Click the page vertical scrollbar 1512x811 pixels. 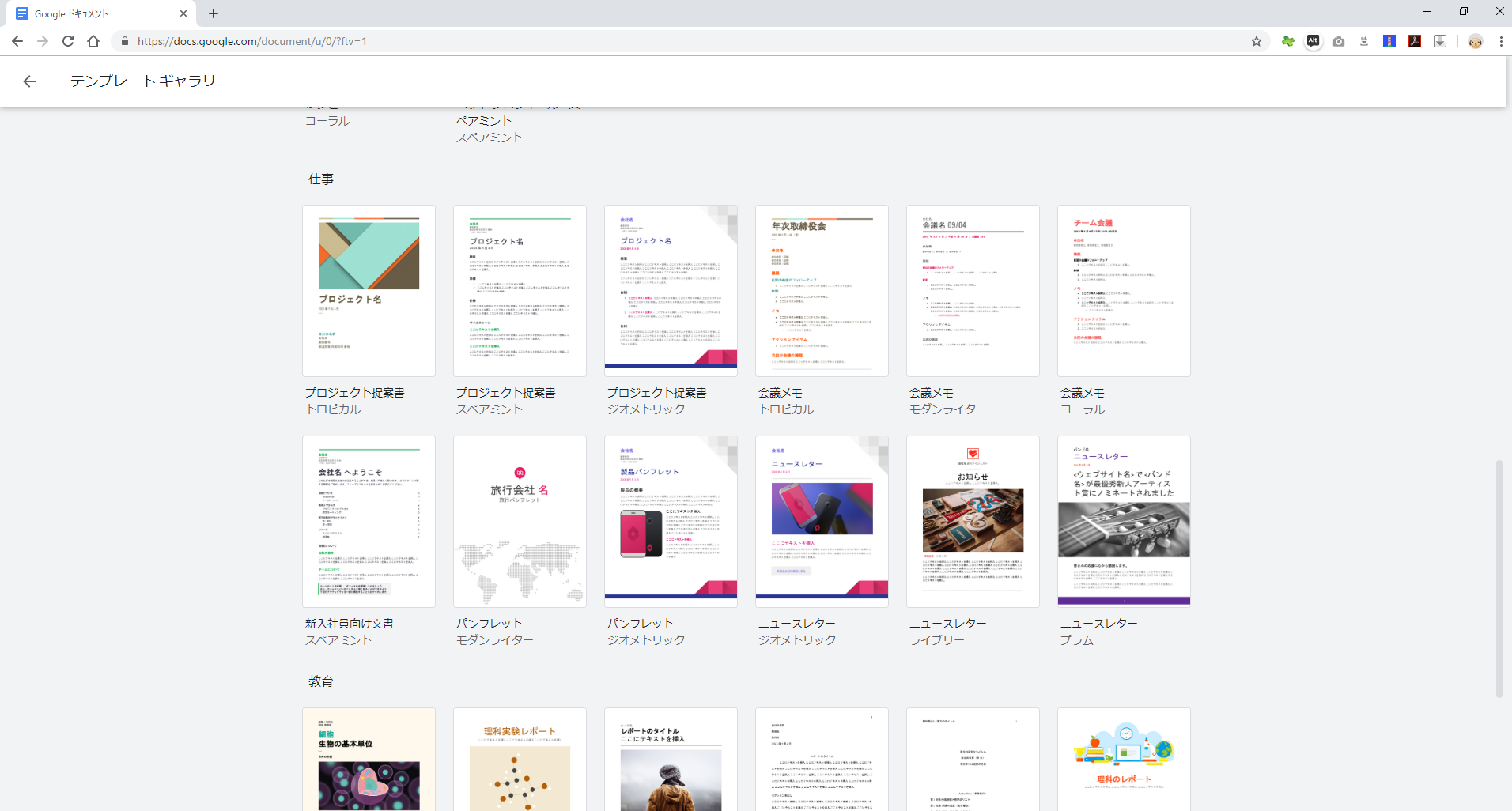[1499, 579]
